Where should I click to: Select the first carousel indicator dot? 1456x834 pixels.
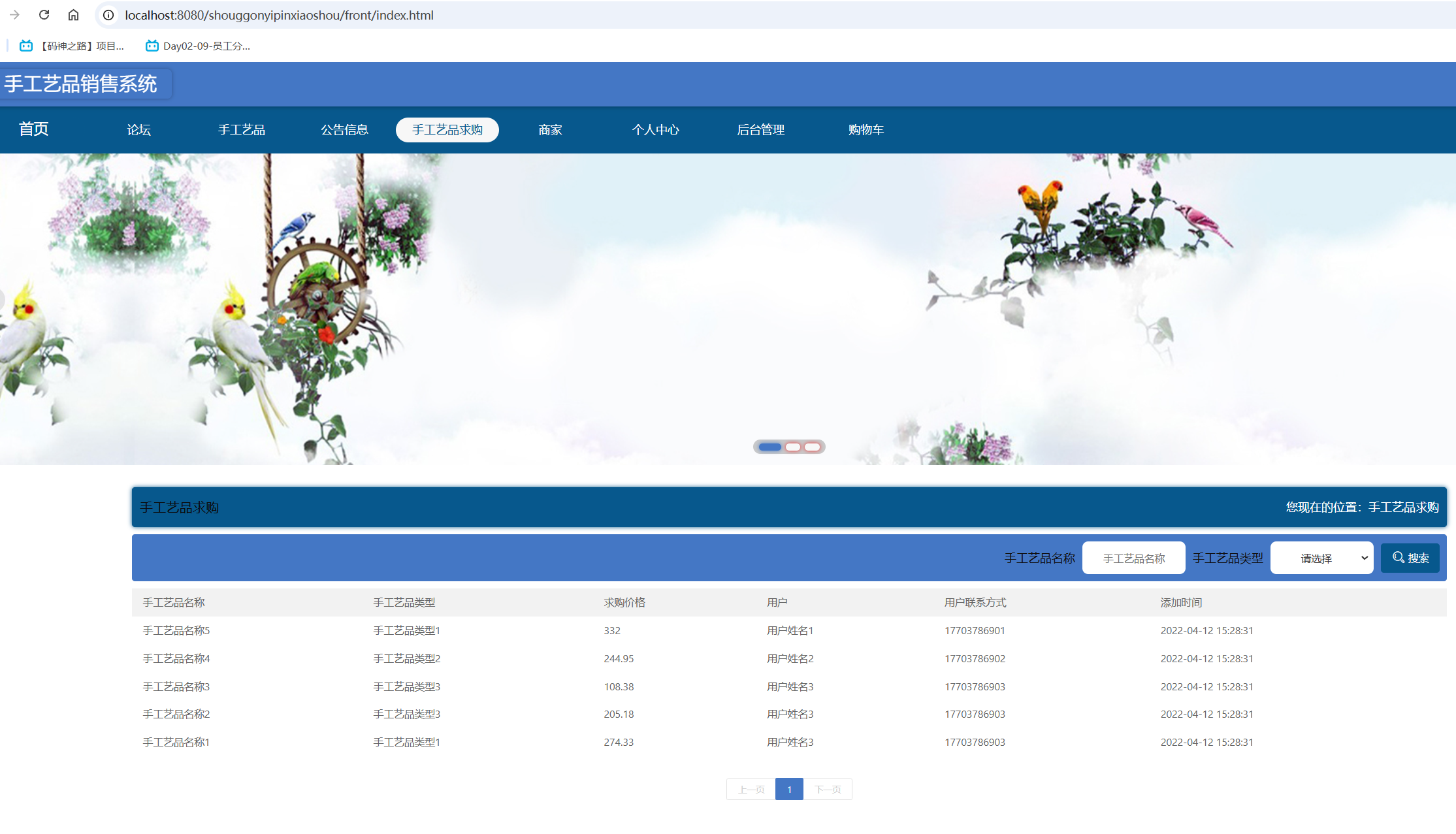point(770,447)
